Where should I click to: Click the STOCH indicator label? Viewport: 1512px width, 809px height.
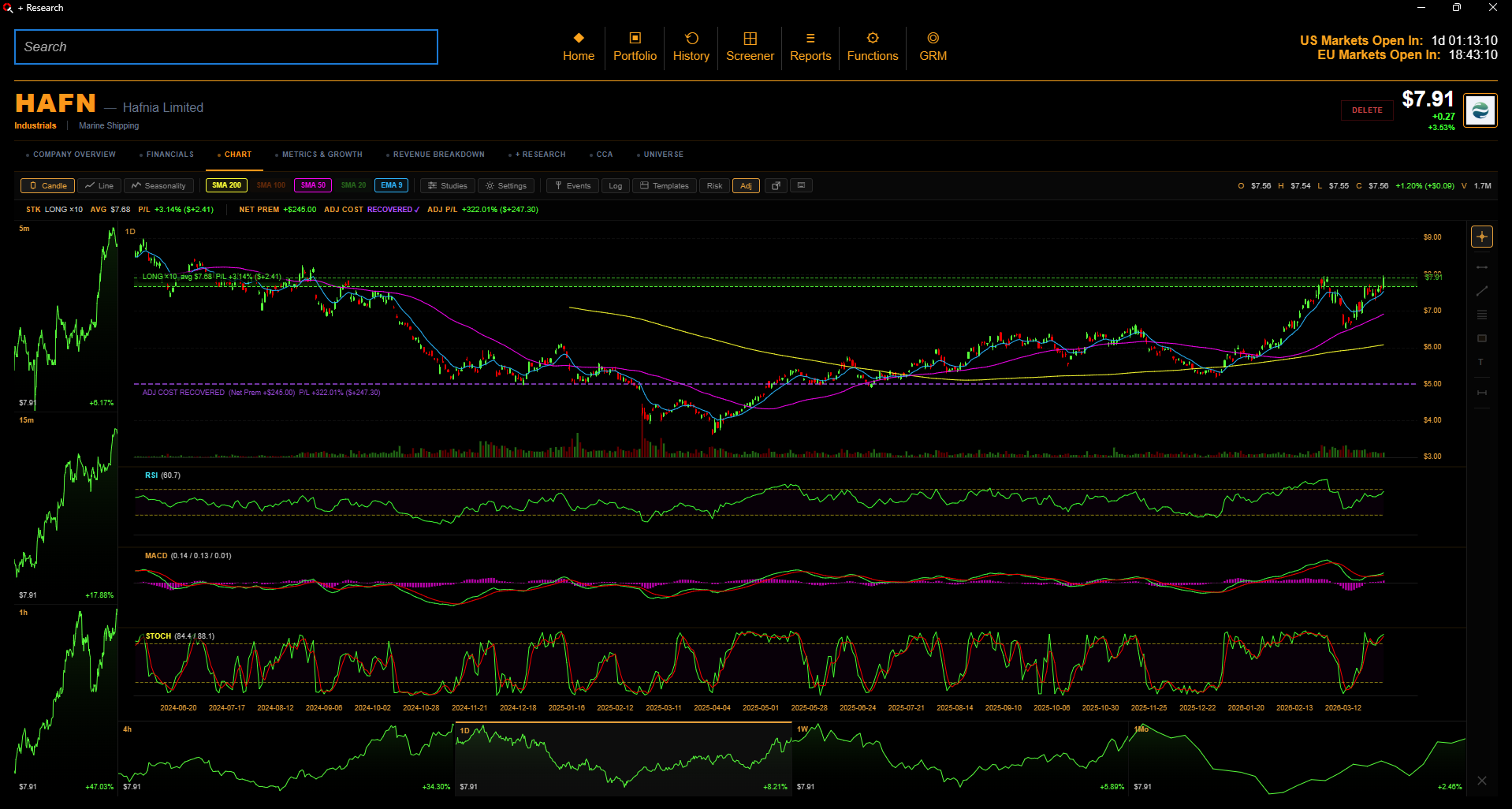point(180,636)
